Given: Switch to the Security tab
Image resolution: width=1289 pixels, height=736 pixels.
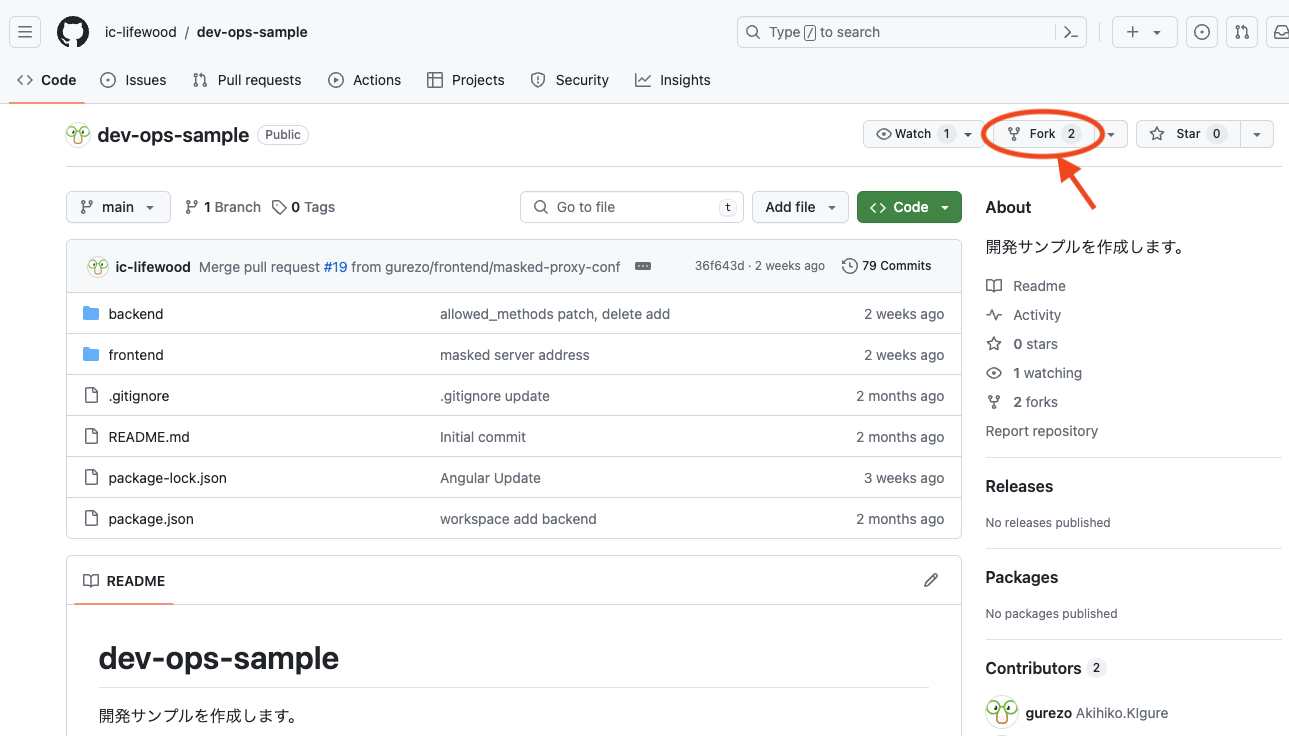Looking at the screenshot, I should coord(570,80).
